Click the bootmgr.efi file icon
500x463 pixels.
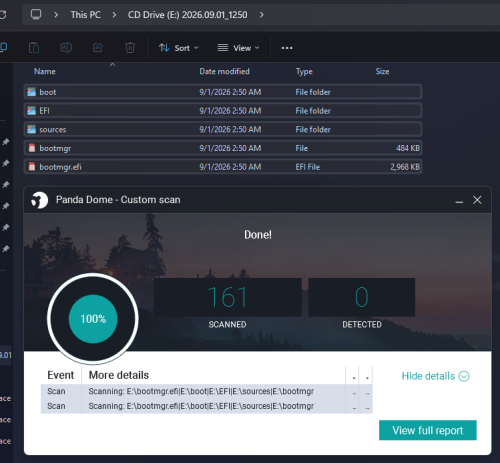tap(32, 166)
